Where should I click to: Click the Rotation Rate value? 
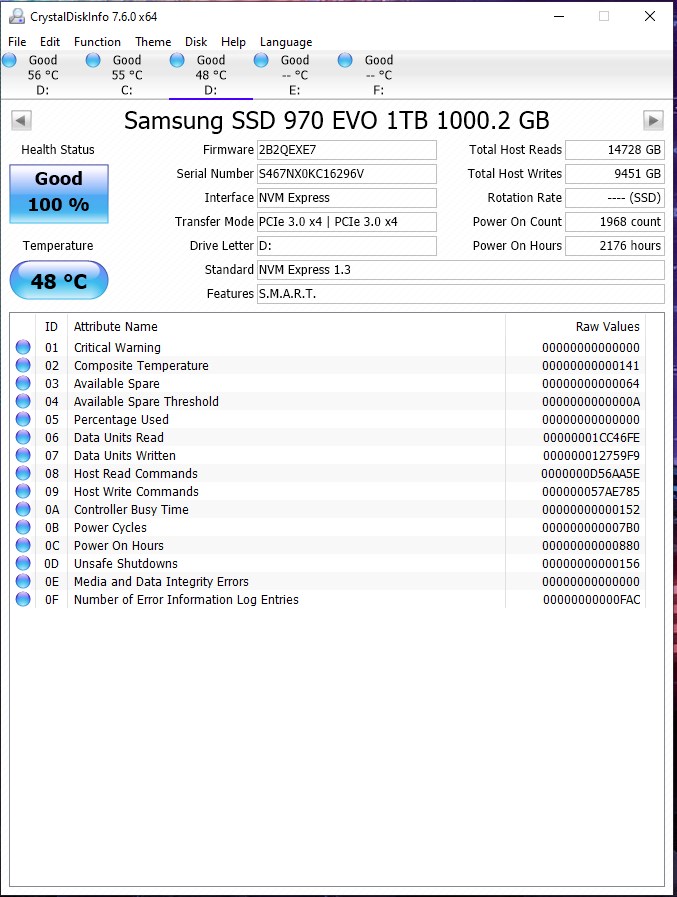click(615, 198)
